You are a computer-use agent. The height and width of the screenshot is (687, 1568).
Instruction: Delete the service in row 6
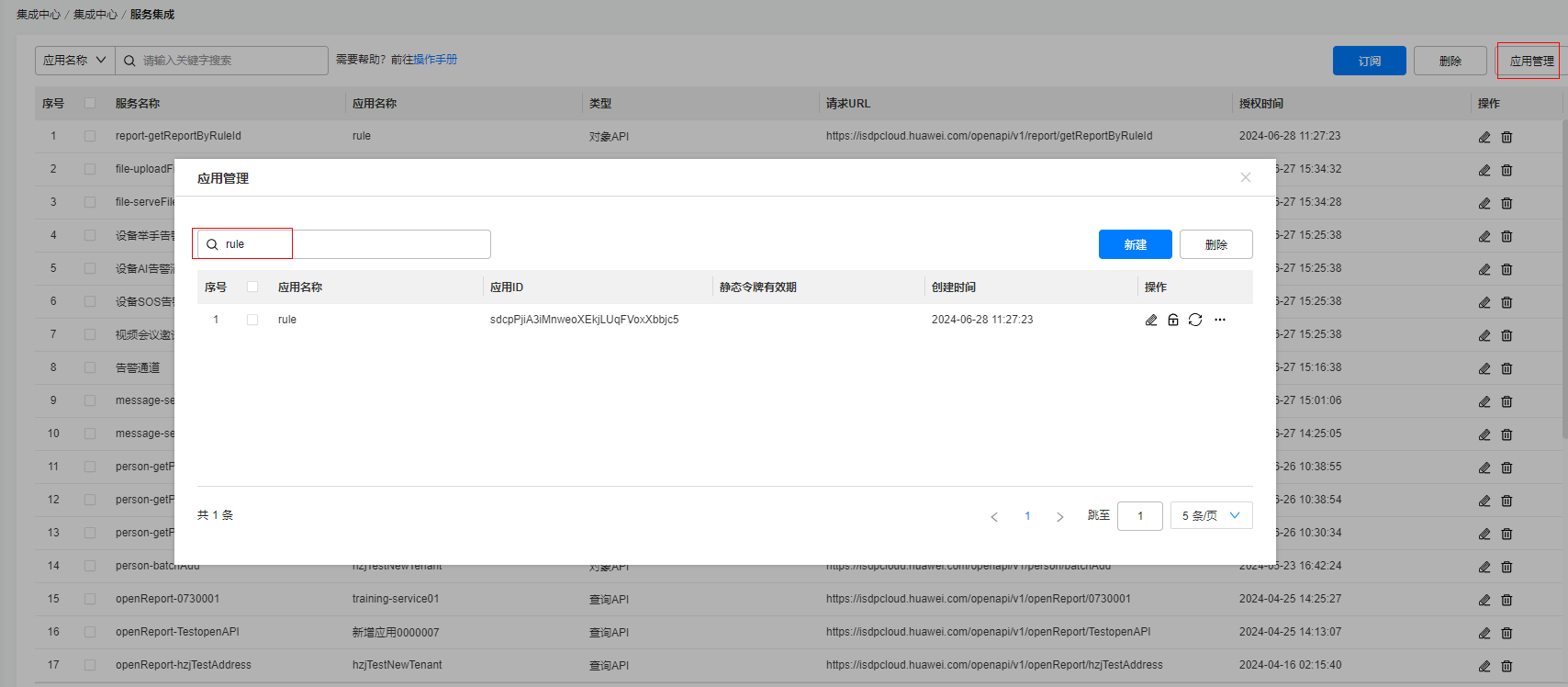pos(1506,302)
